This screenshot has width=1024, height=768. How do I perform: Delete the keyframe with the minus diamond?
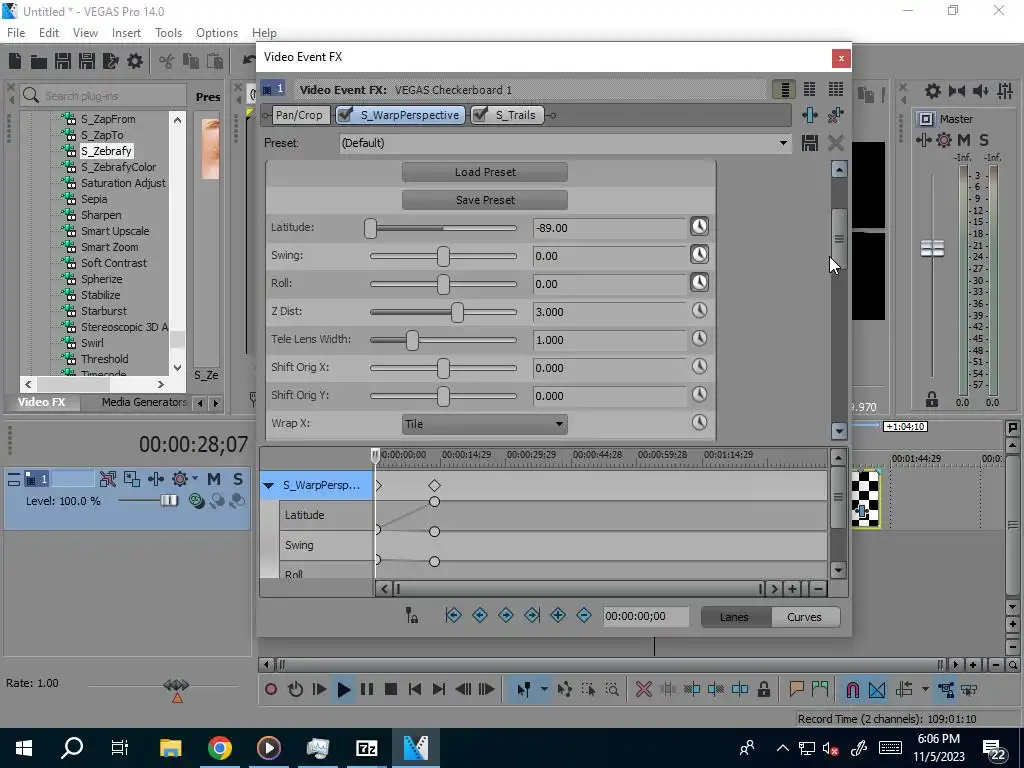coord(584,615)
